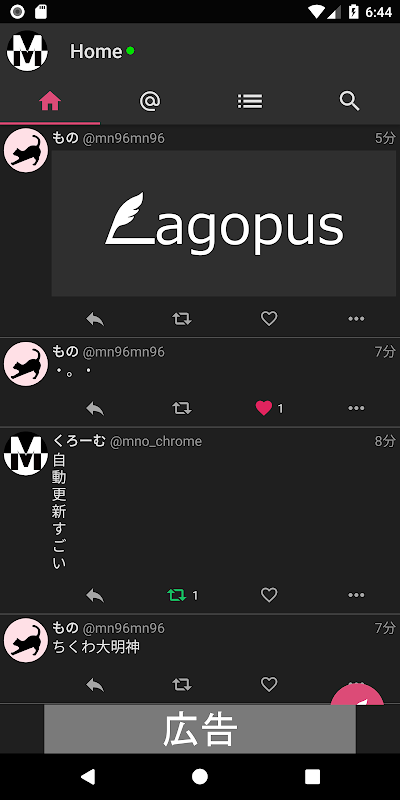The image size is (400, 800).
Task: Open more options for 自動更新すごい tweet
Action: 356,595
